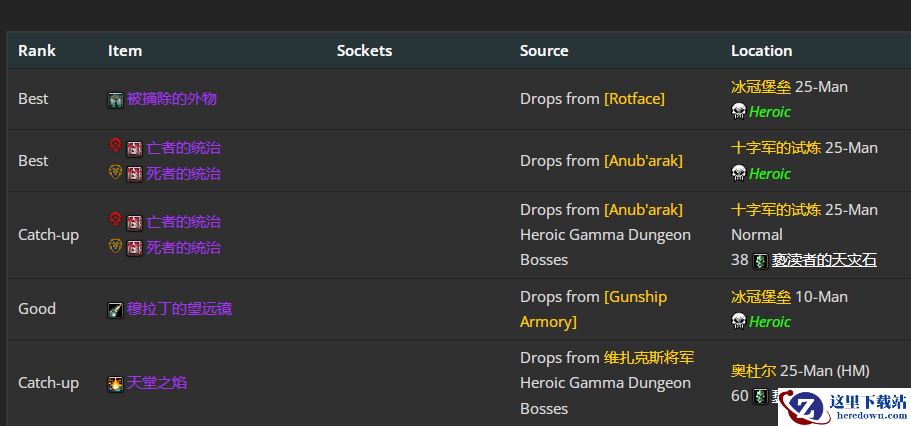Click the 穆拉丁的望远镜 item icon
The height and width of the screenshot is (426, 911).
(116, 310)
